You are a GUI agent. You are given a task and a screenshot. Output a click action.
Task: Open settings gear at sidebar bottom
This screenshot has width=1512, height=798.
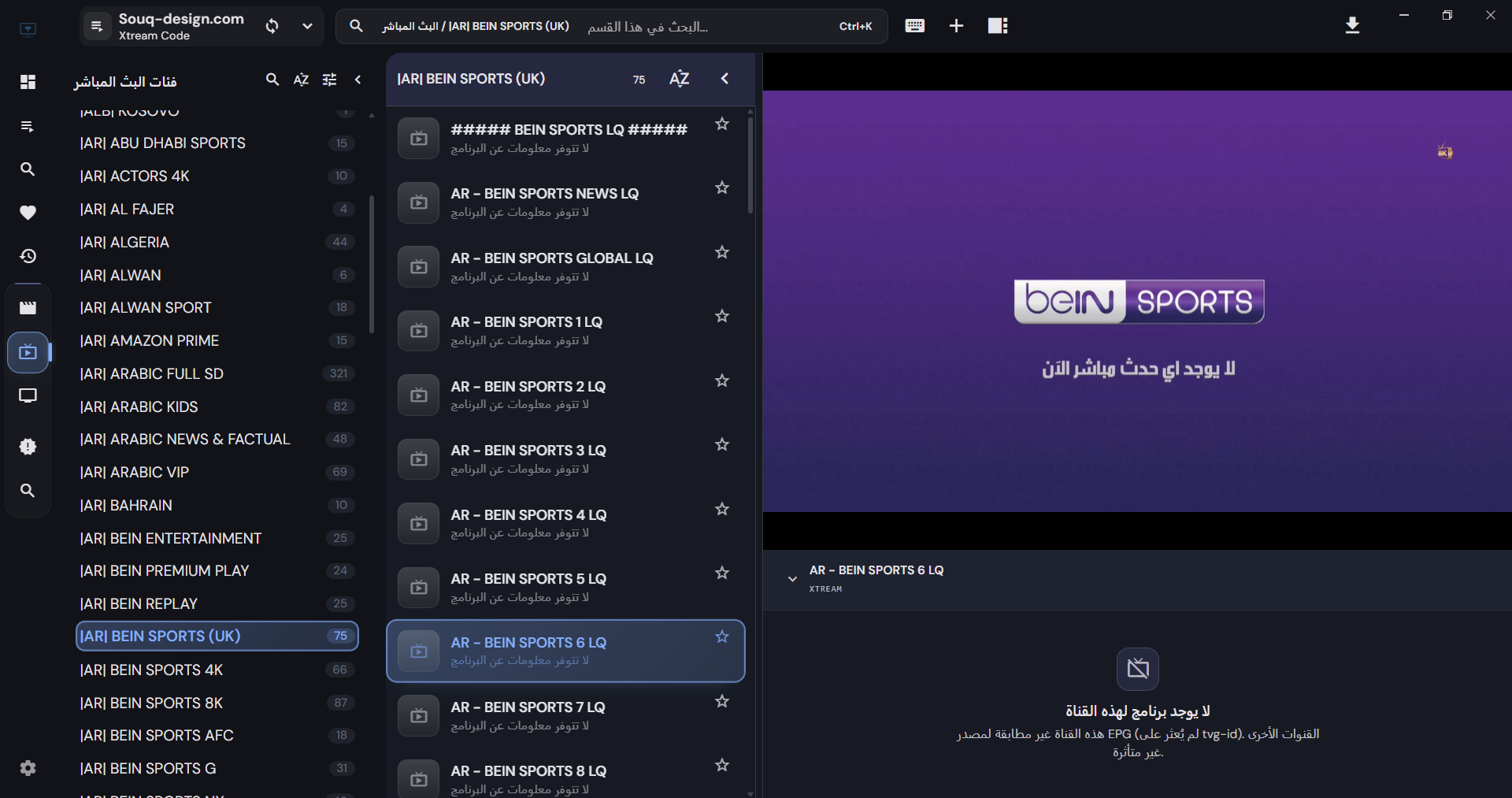[x=28, y=768]
